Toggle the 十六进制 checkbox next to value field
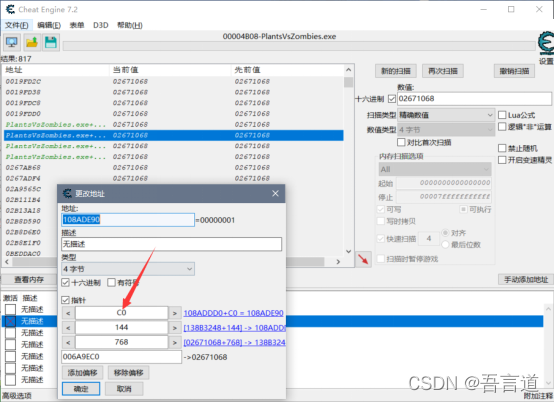Screen dimensions: 554x402 click(392, 99)
